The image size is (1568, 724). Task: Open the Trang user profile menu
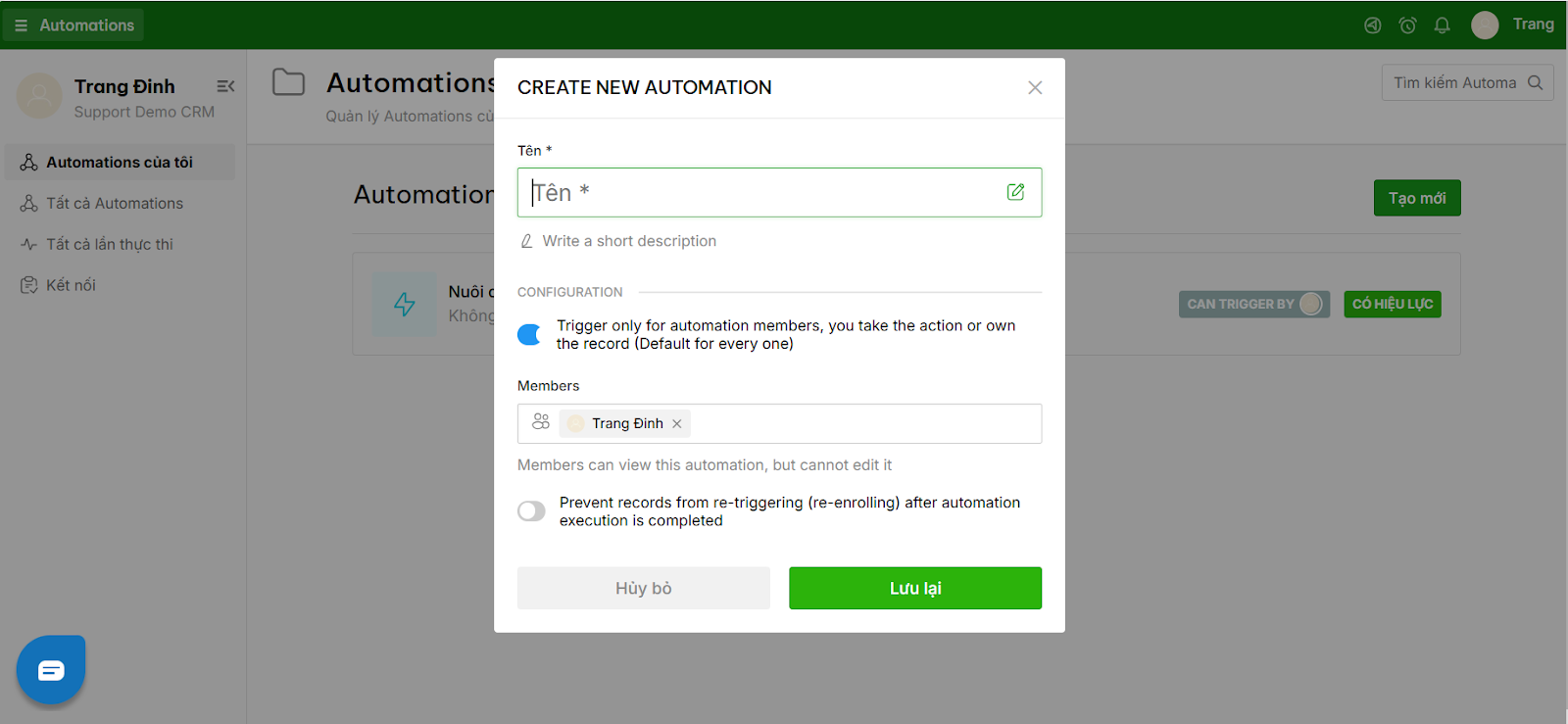tap(1513, 24)
